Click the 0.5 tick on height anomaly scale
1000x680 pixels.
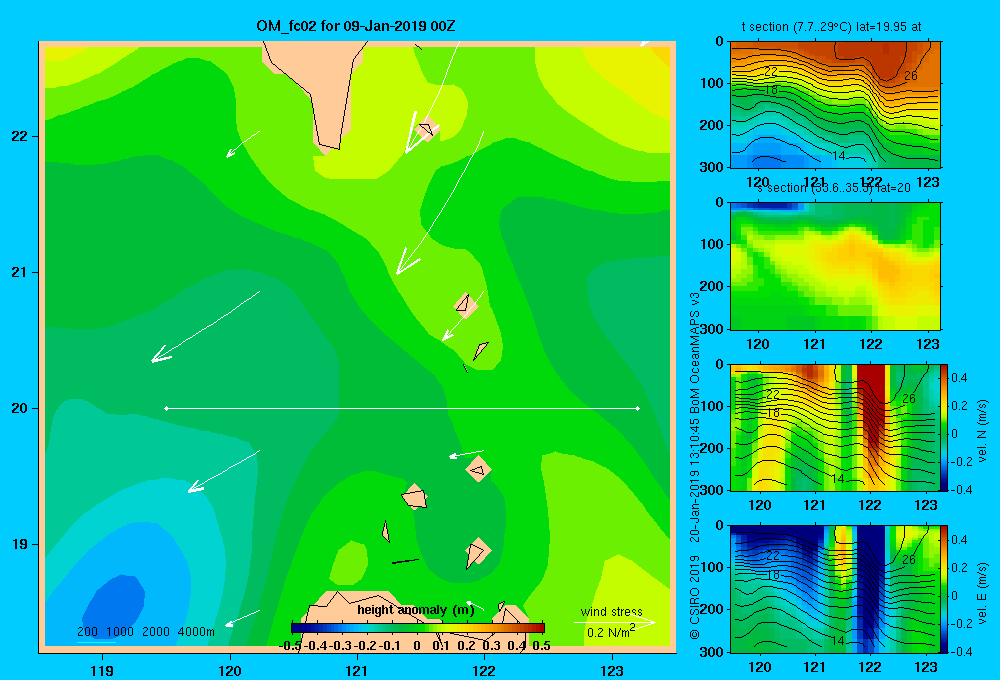[x=541, y=646]
